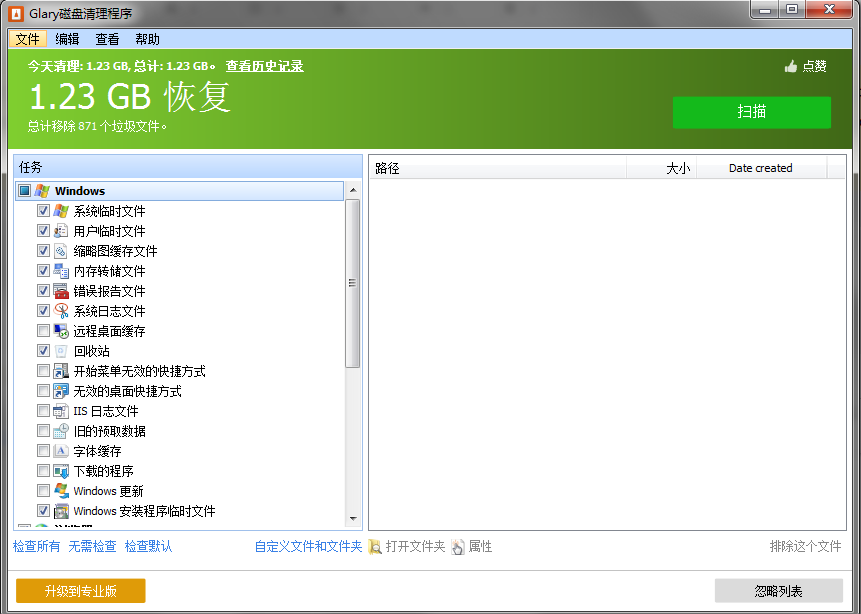The image size is (861, 614).
Task: Select the 下载的程序 row text
Action: pos(103,471)
